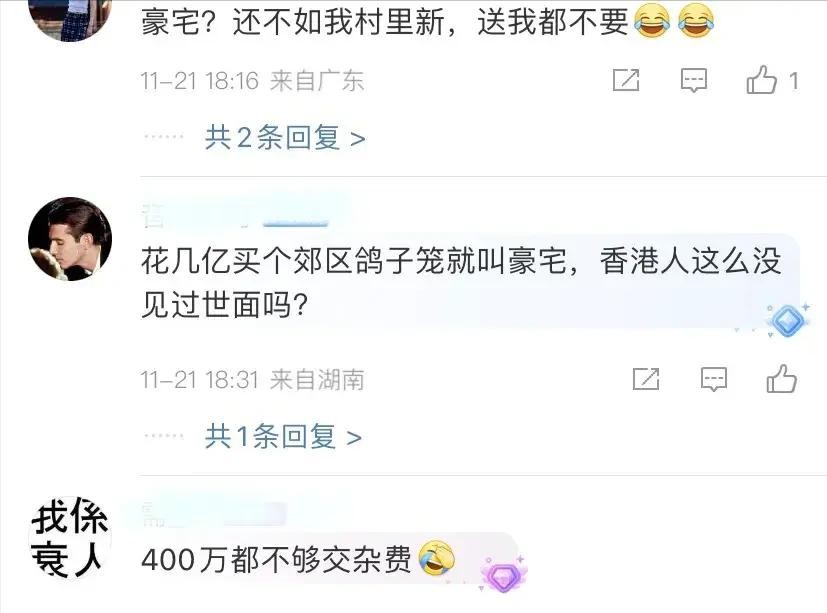Open the blurred username above 400万 comment
This screenshot has width=827, height=613.
pyautogui.click(x=214, y=514)
